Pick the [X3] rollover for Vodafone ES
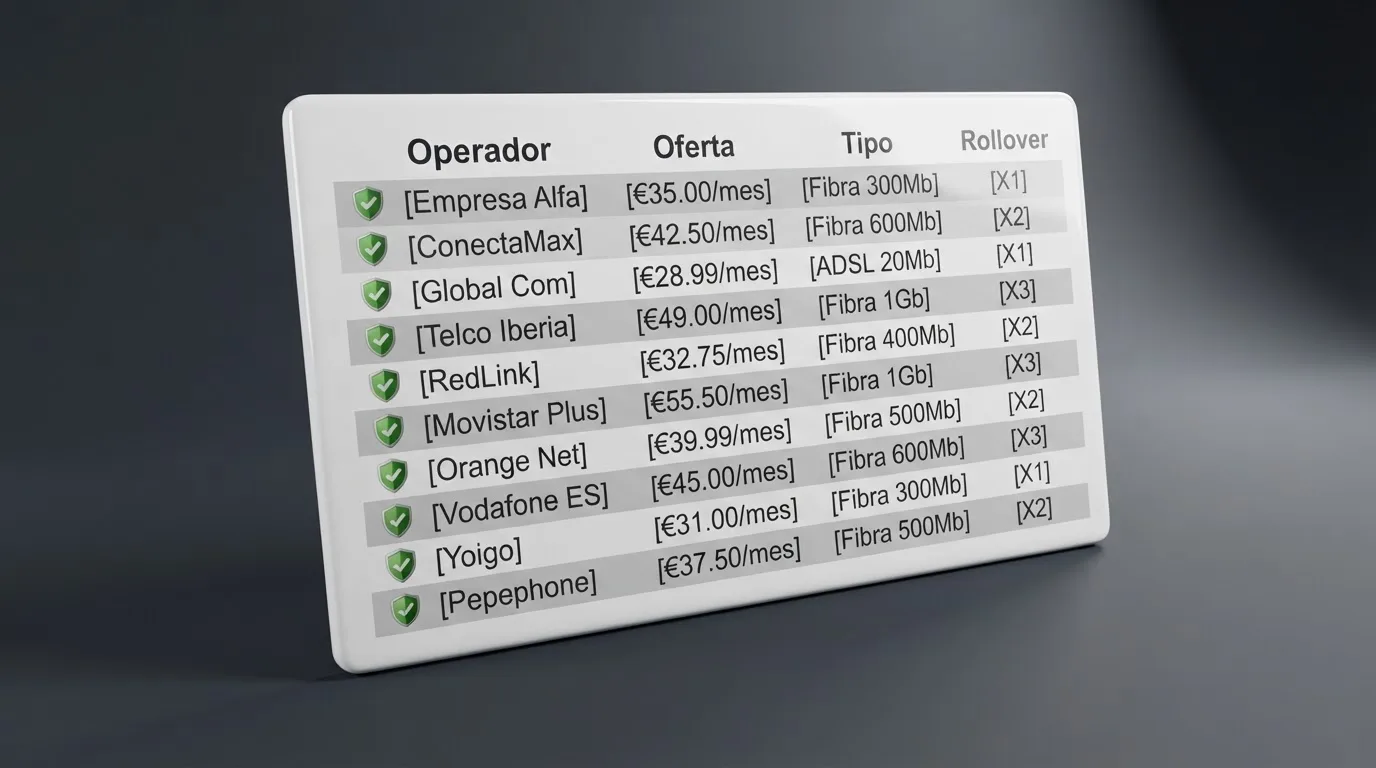 pyautogui.click(x=1029, y=437)
